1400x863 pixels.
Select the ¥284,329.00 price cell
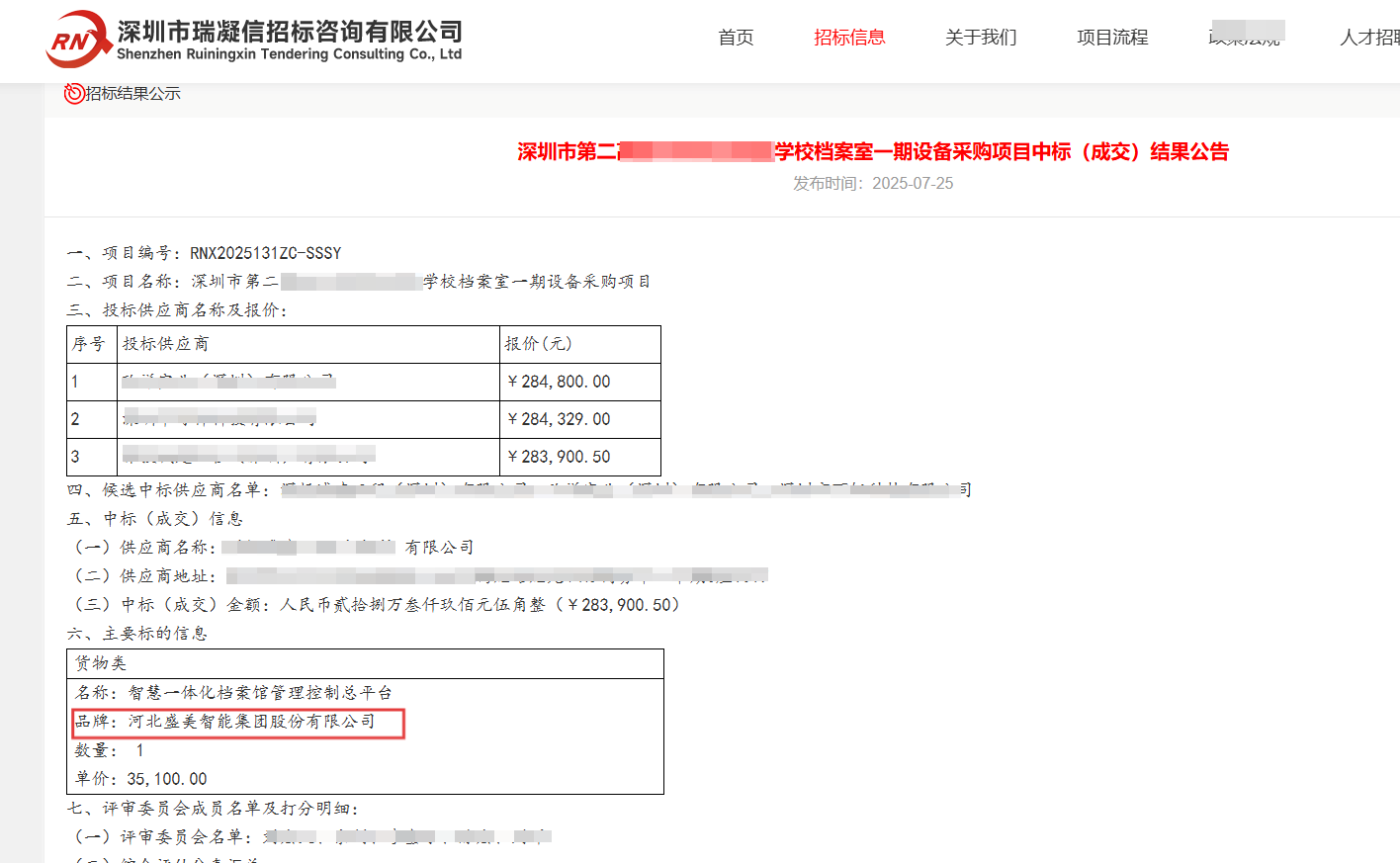tap(559, 419)
